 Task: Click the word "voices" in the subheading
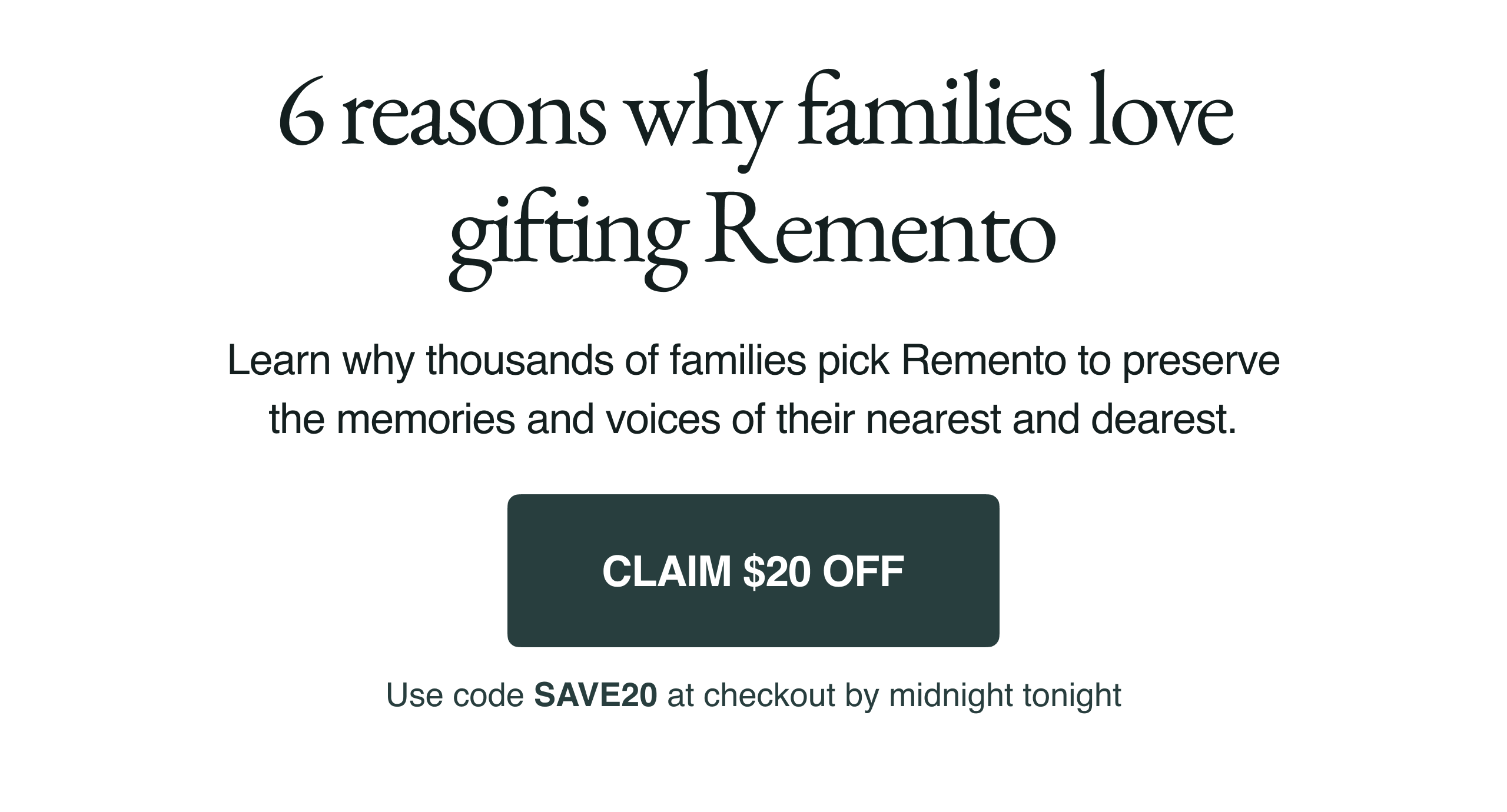coord(663,419)
